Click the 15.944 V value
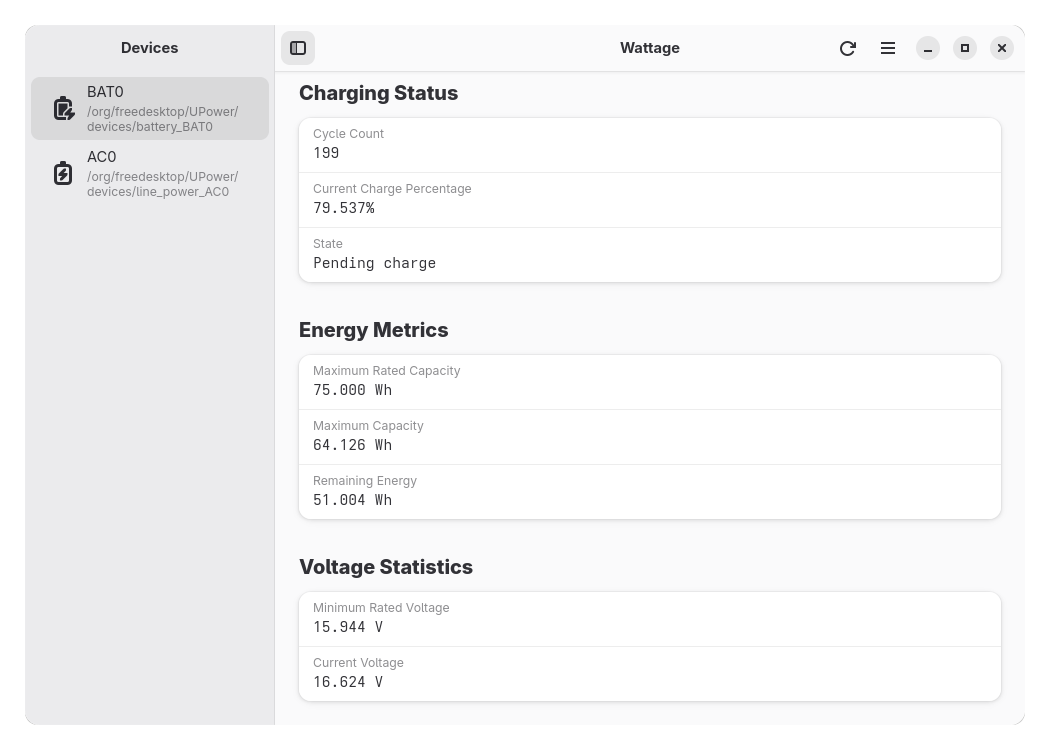Viewport: 1050px width, 750px height. point(348,627)
